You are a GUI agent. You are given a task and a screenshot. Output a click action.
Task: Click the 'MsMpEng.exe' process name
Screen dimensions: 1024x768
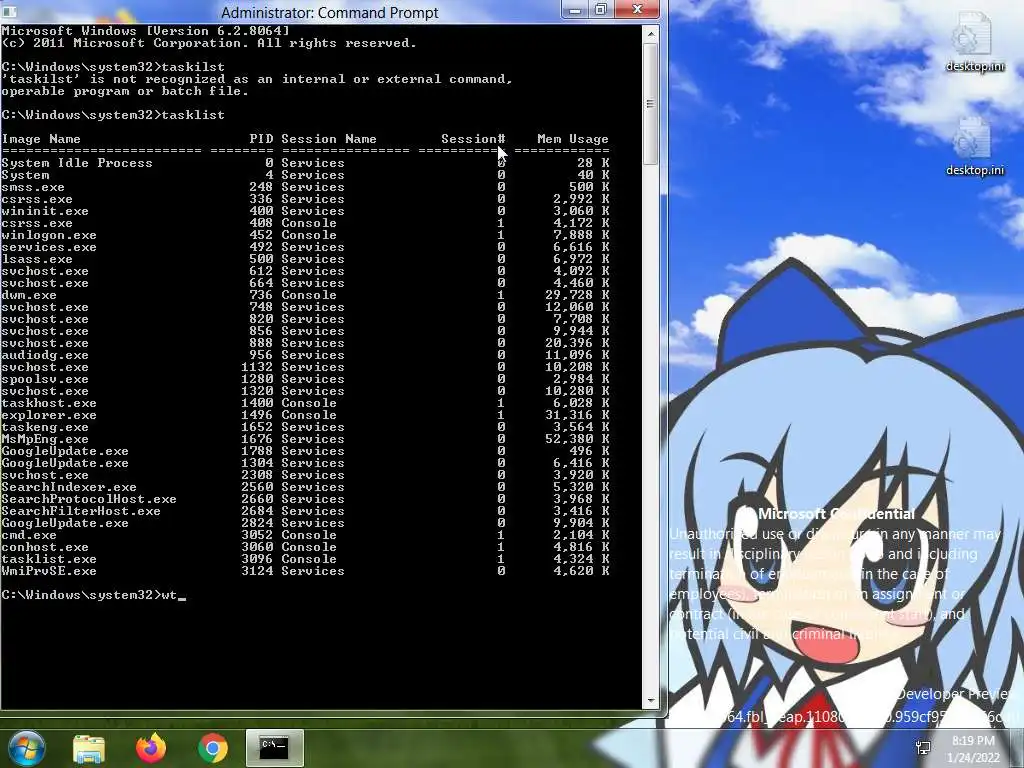(x=45, y=440)
